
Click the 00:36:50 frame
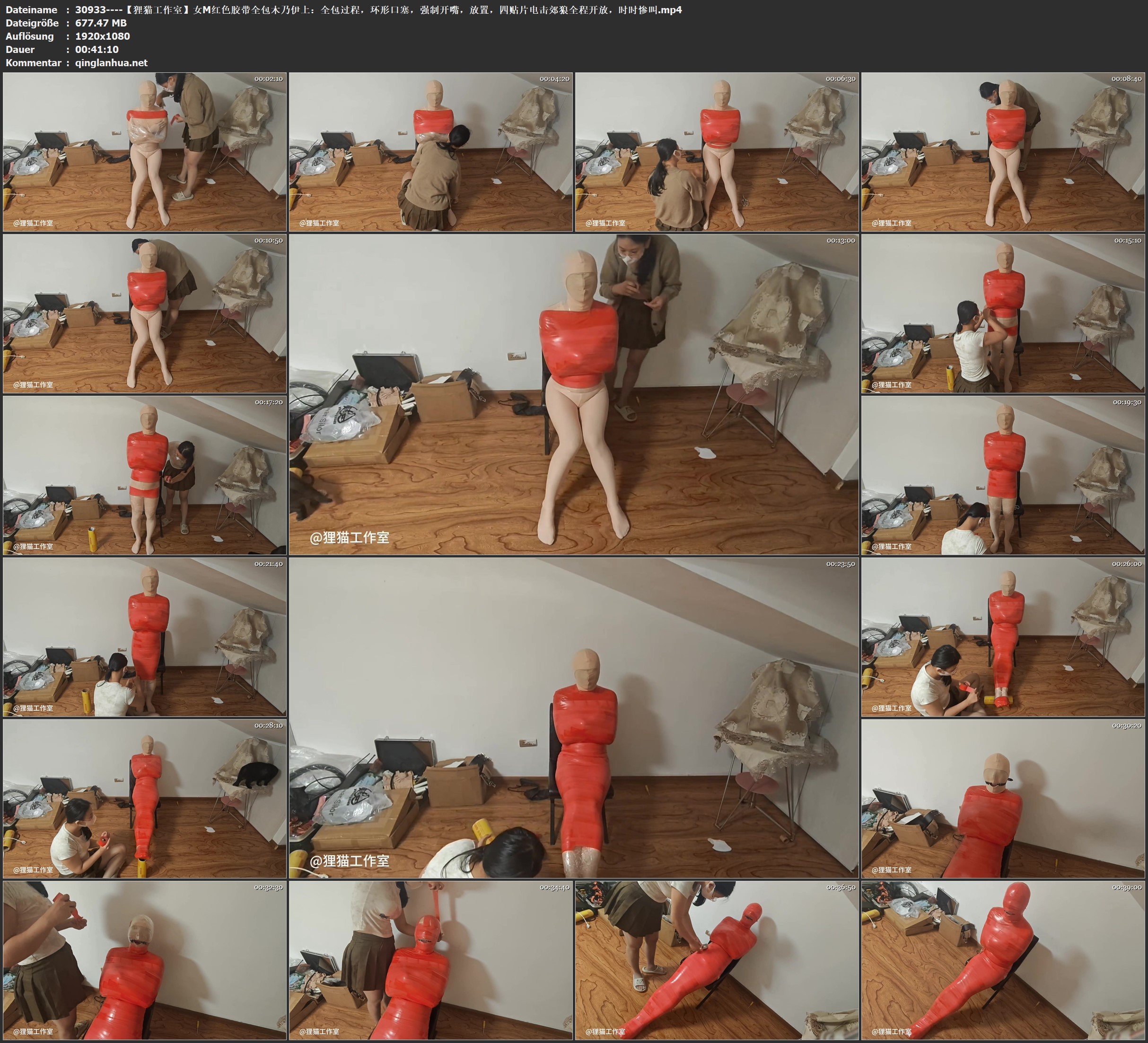(x=716, y=960)
